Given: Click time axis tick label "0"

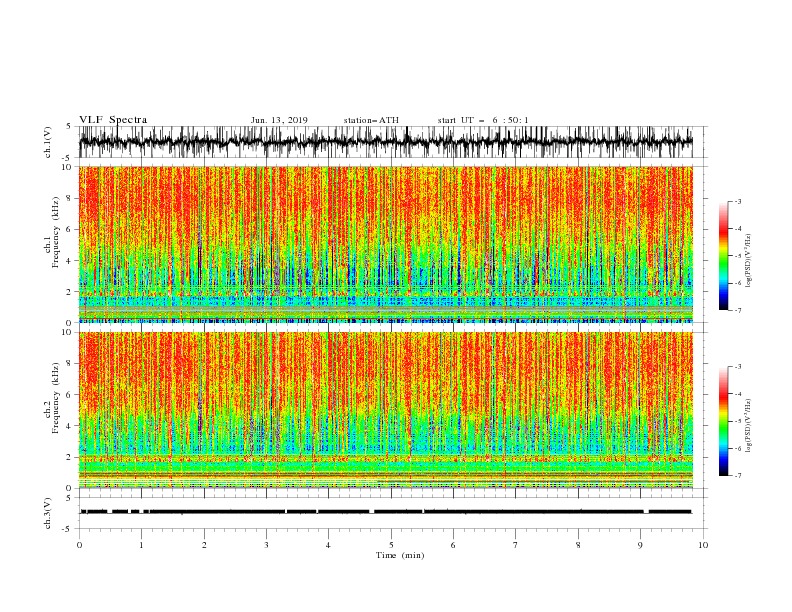Looking at the screenshot, I should click(x=79, y=545).
